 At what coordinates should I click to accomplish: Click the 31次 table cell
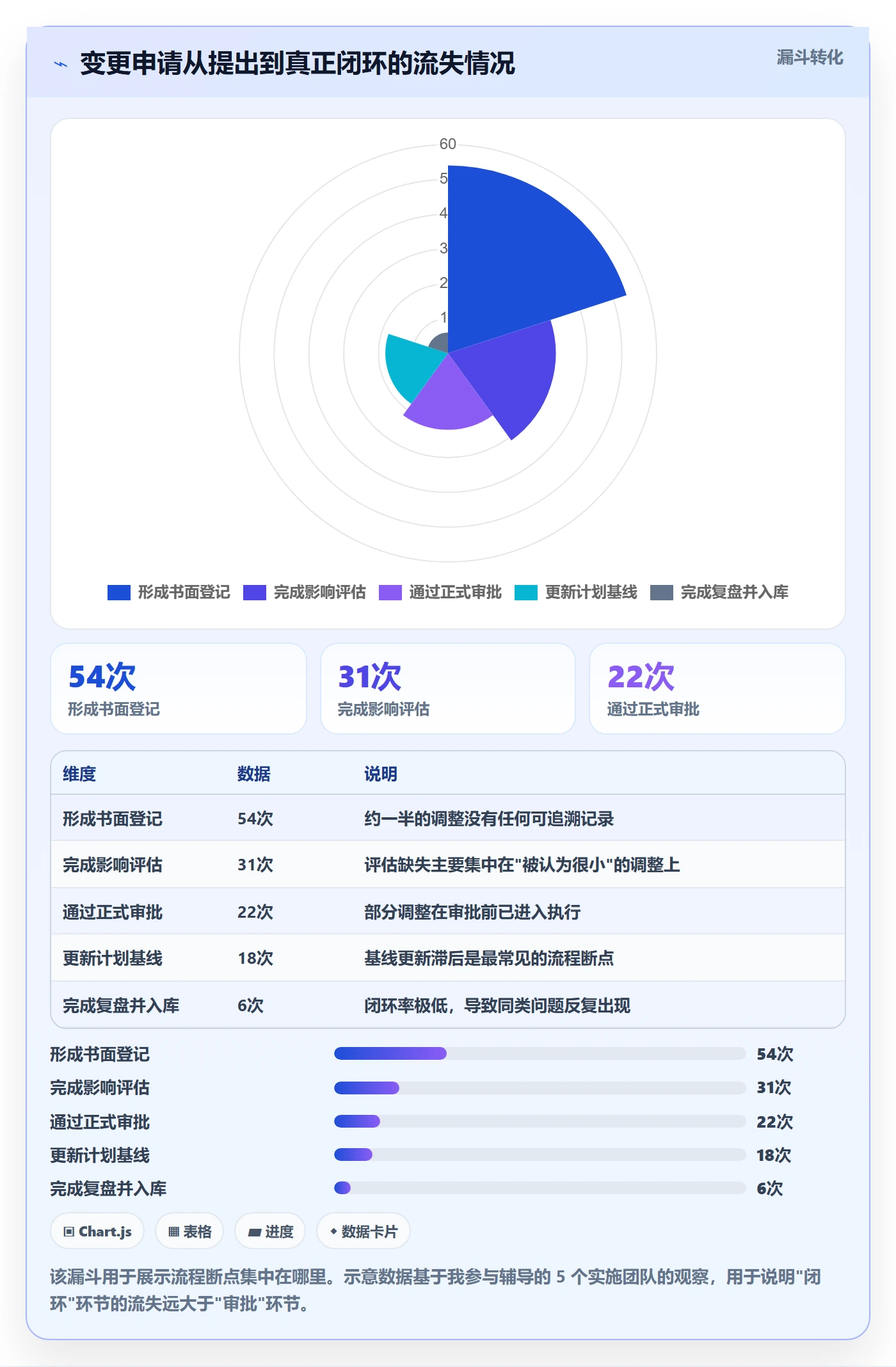point(255,865)
